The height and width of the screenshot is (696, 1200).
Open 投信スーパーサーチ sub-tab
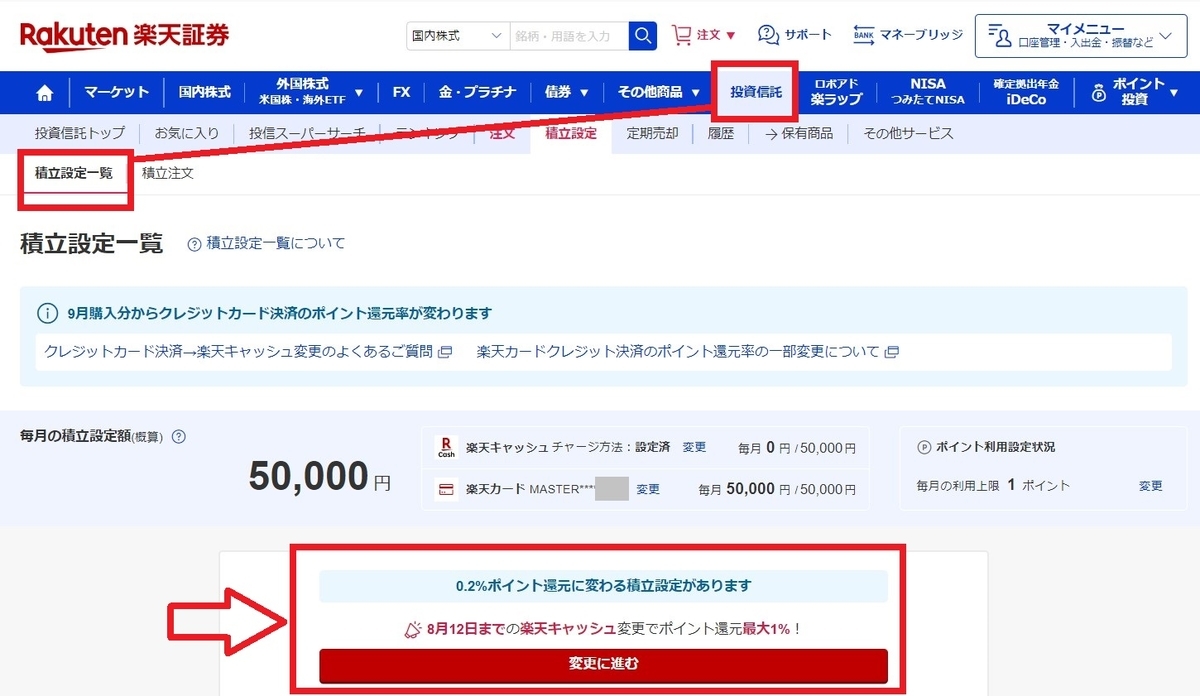(x=307, y=133)
